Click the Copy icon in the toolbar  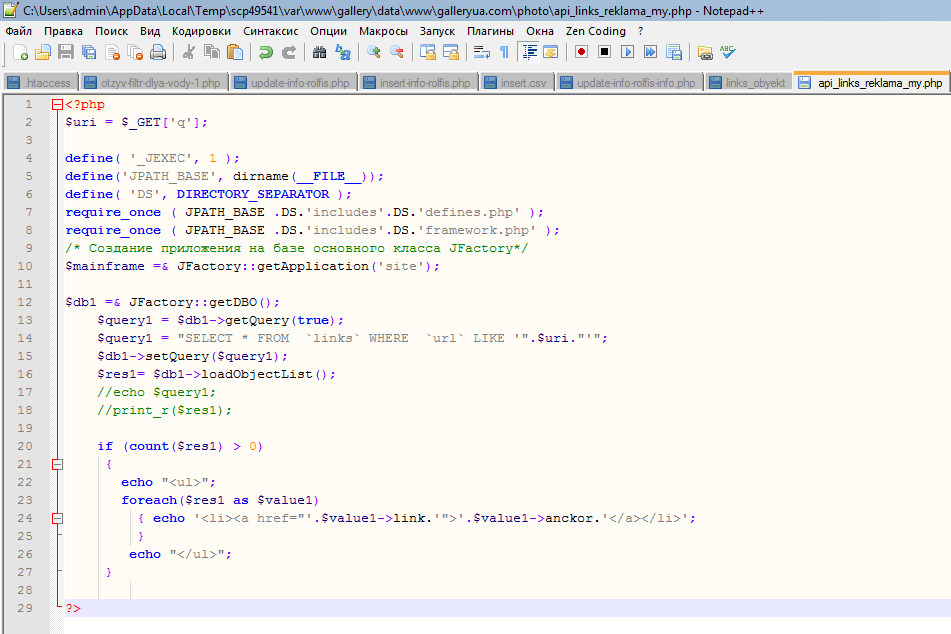[x=212, y=53]
